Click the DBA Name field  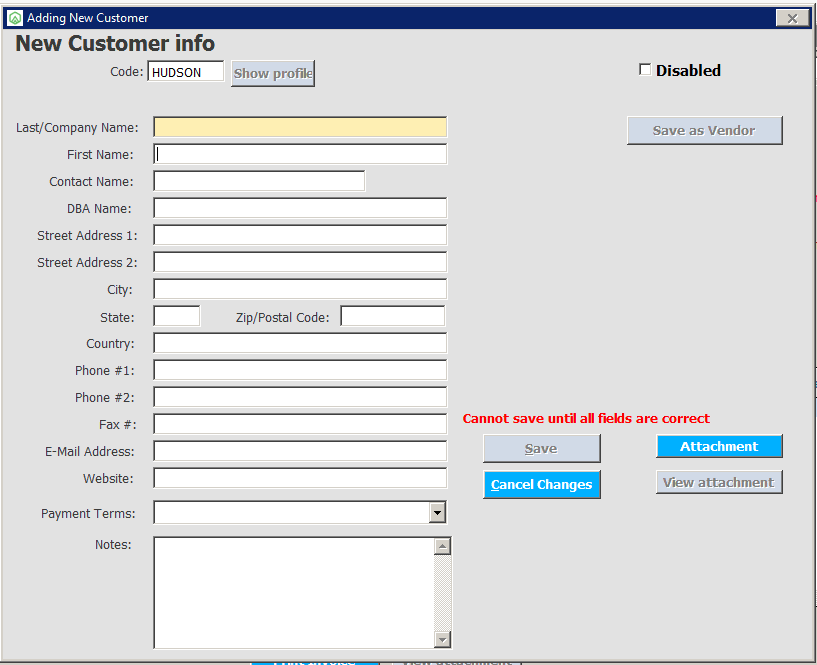[300, 208]
